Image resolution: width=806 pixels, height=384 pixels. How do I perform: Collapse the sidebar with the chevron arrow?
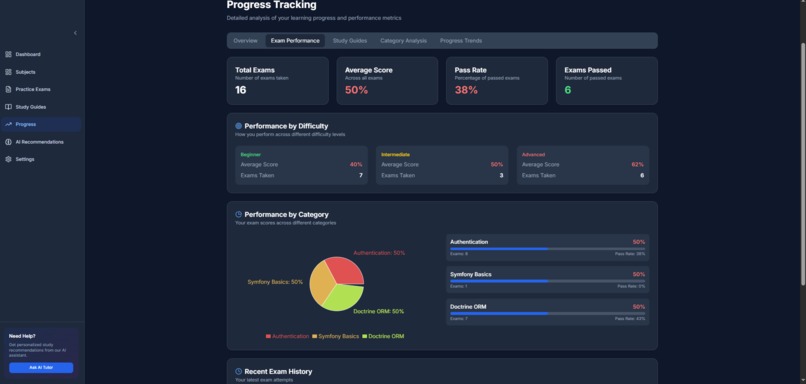[x=75, y=33]
